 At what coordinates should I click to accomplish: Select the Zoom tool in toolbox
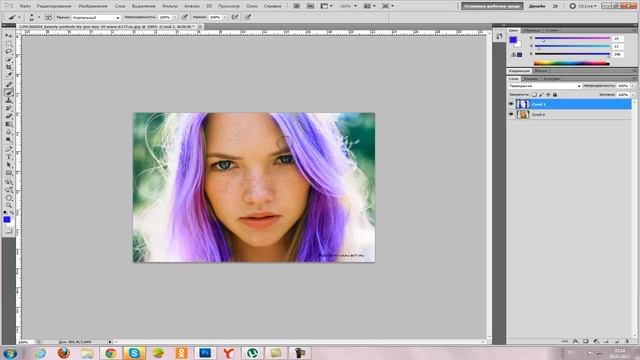click(9, 206)
